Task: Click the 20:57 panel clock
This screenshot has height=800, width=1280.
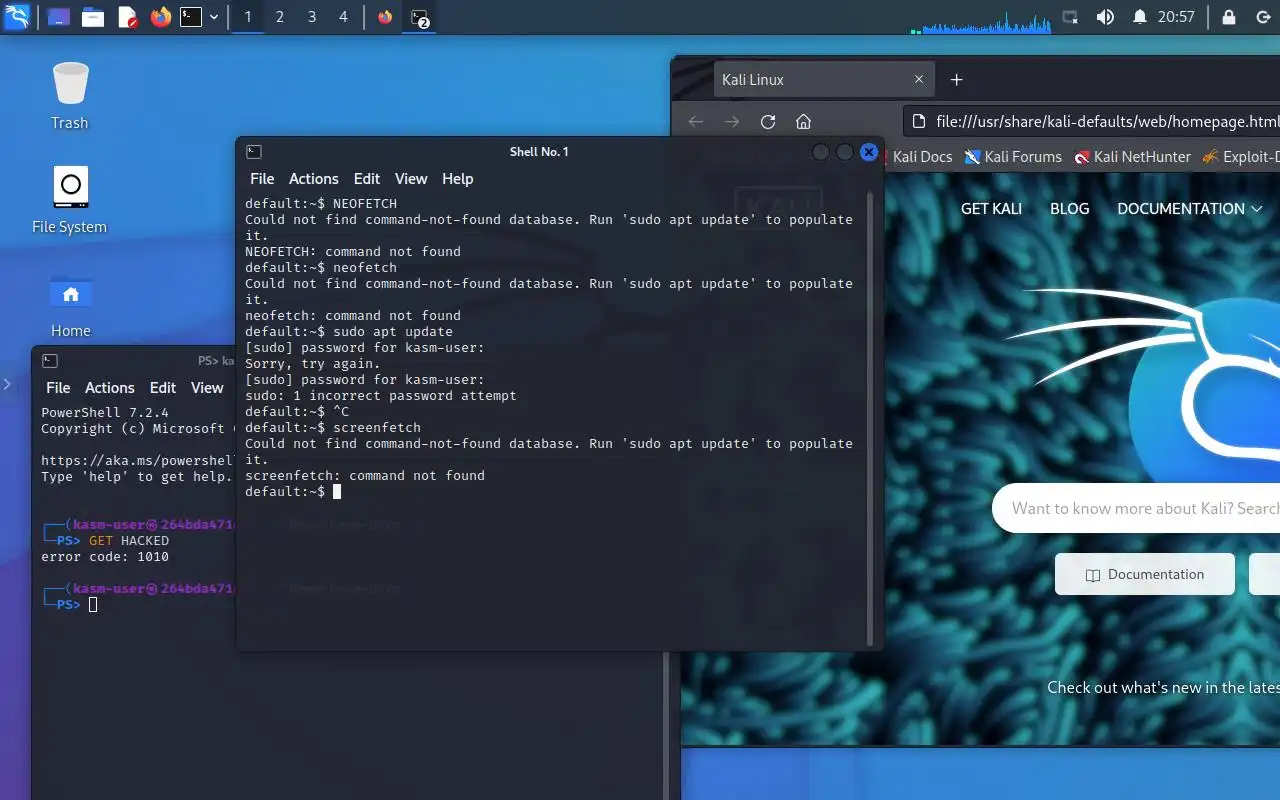Action: coord(1176,17)
